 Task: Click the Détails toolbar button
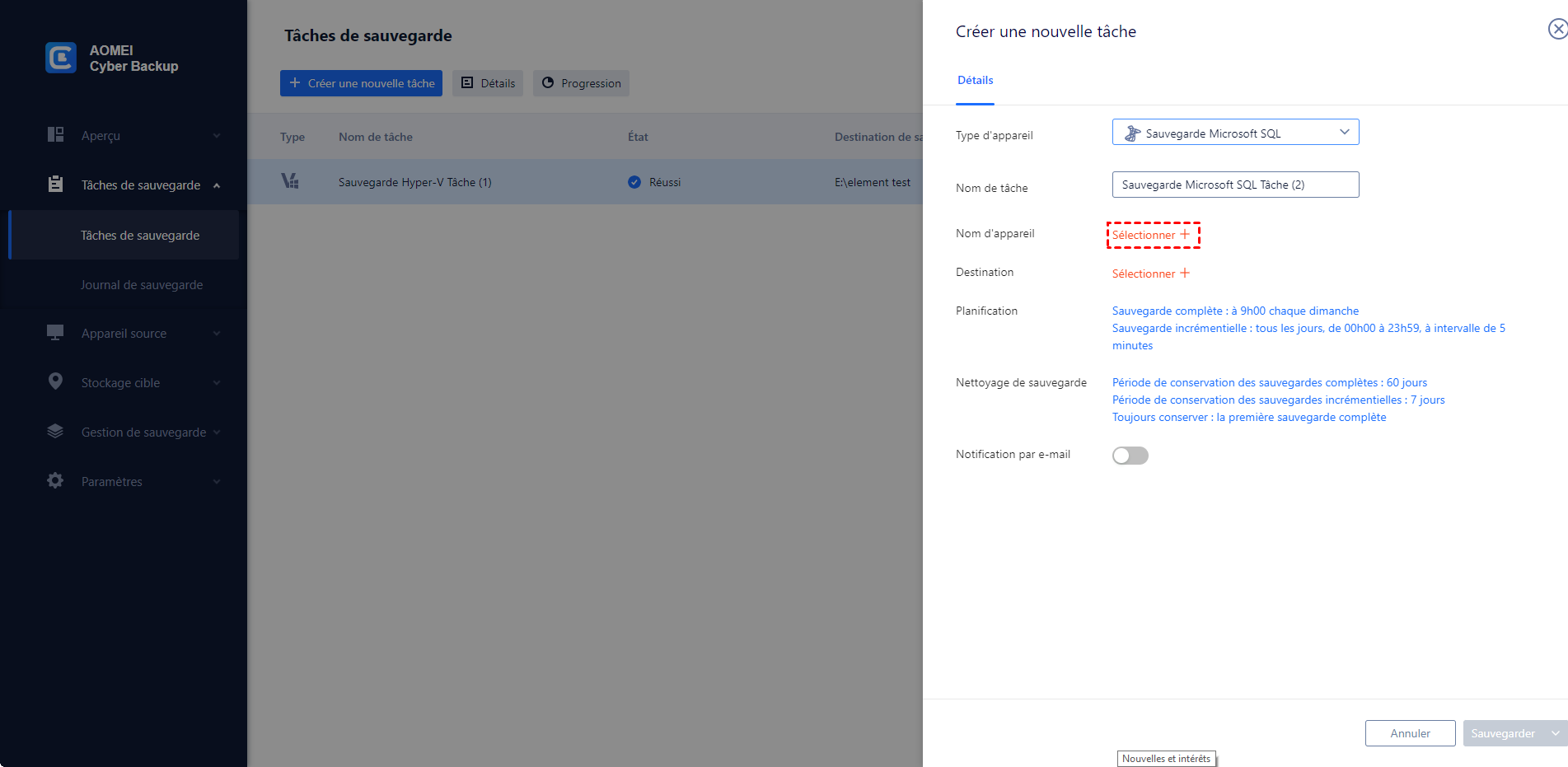[488, 83]
